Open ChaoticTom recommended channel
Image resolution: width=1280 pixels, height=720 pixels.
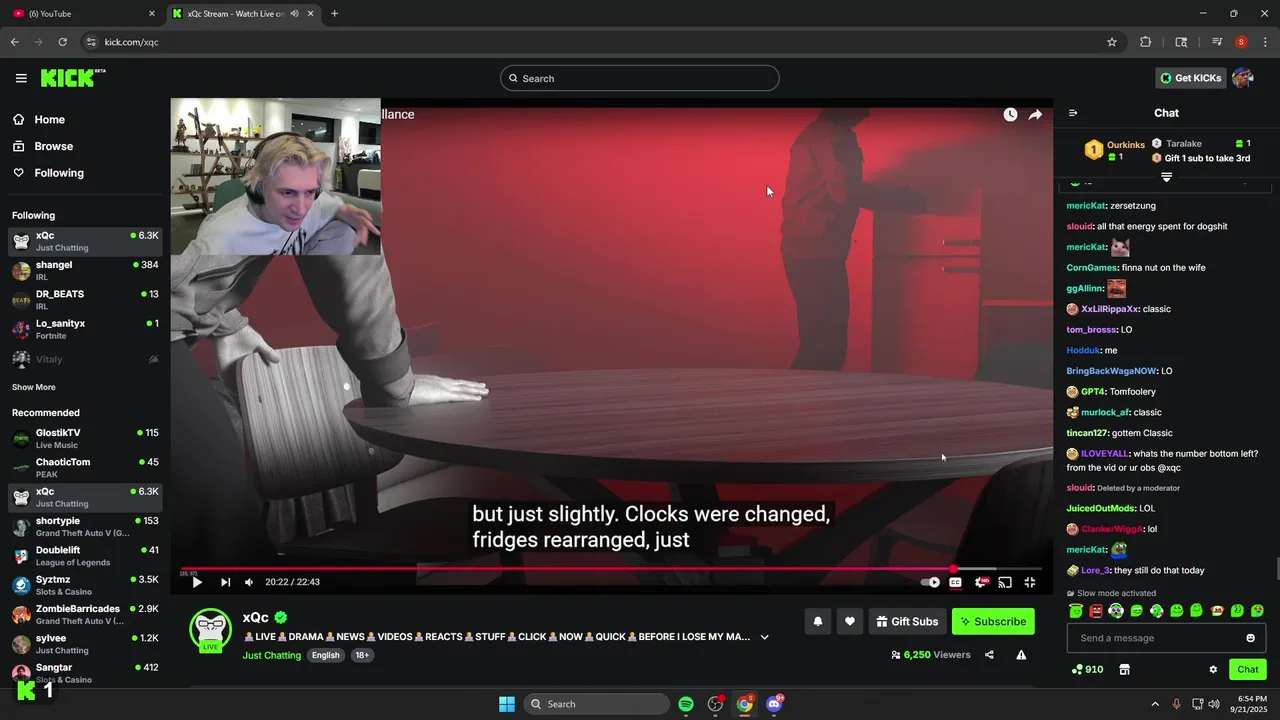pos(85,467)
